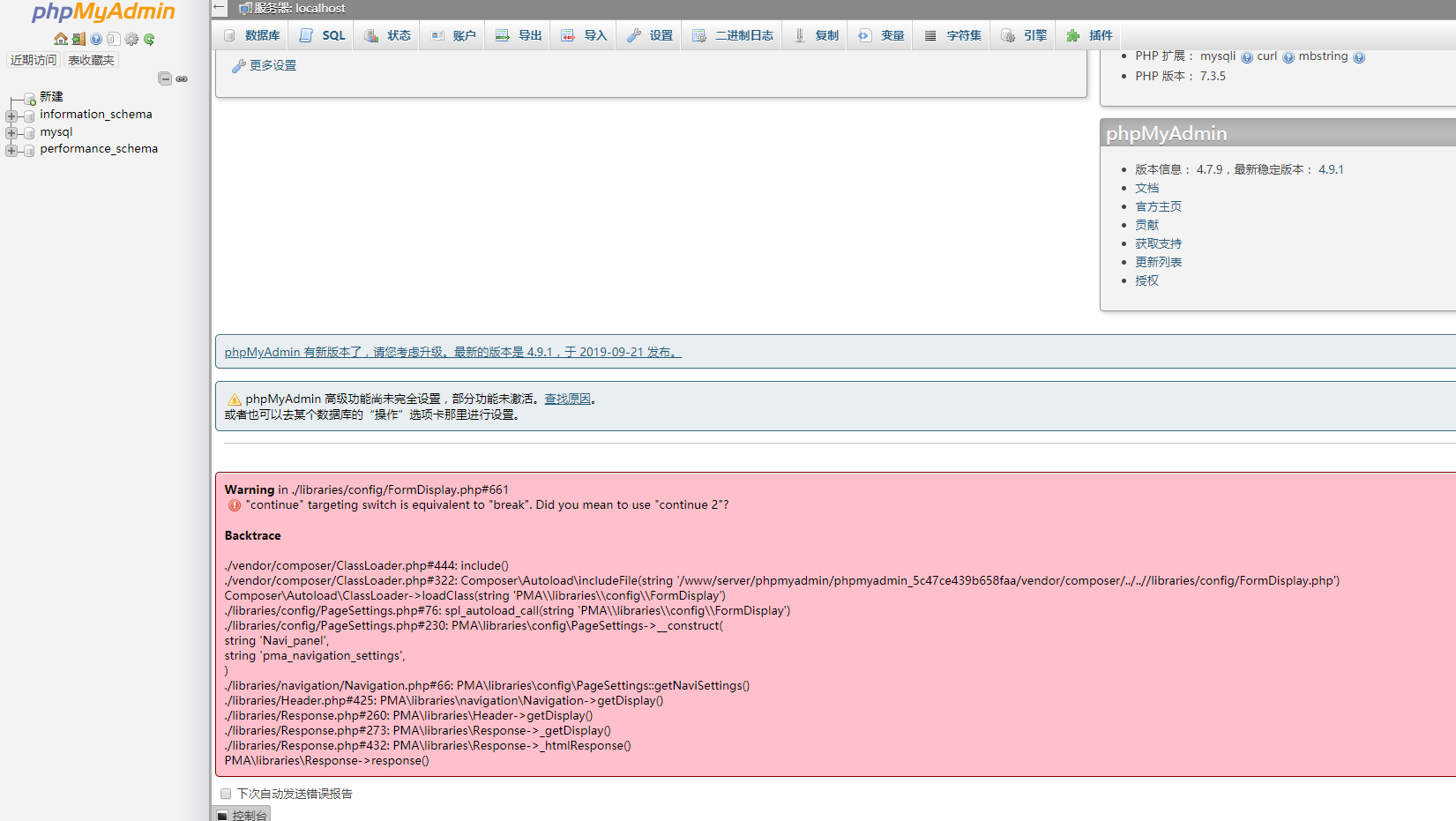1456x821 pixels.
Task: Click the new database cylinder icon
Action: point(29,98)
